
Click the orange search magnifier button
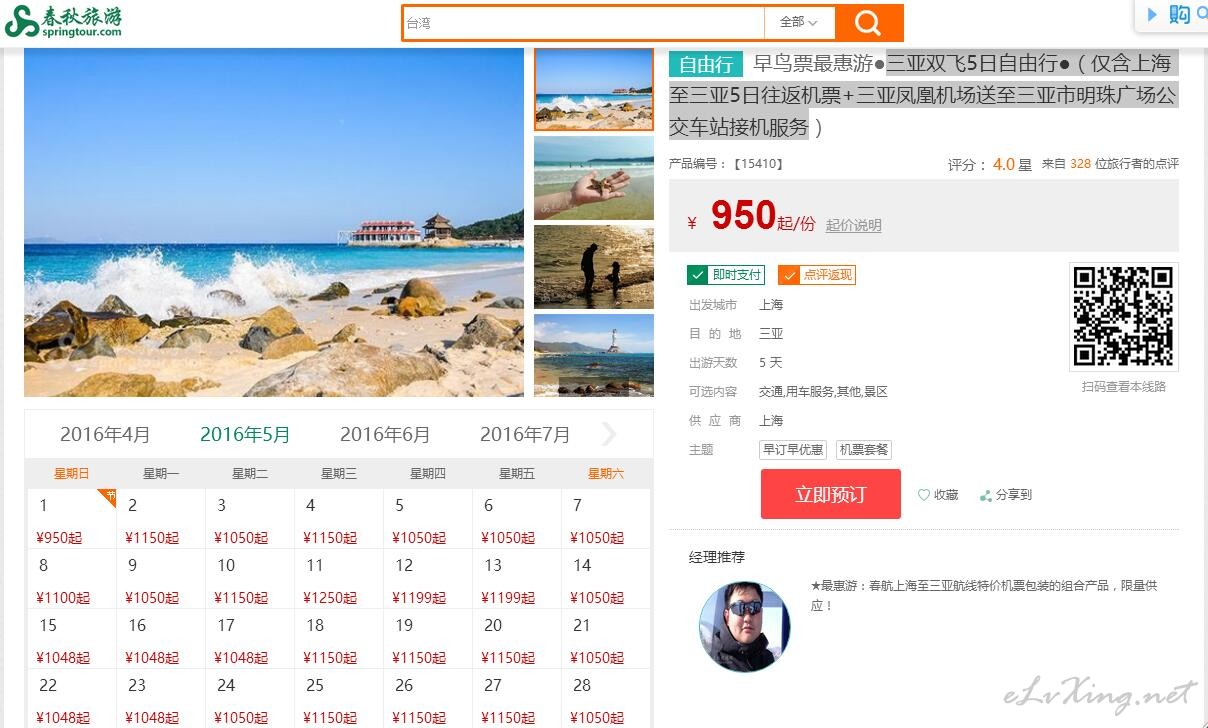pyautogui.click(x=868, y=23)
